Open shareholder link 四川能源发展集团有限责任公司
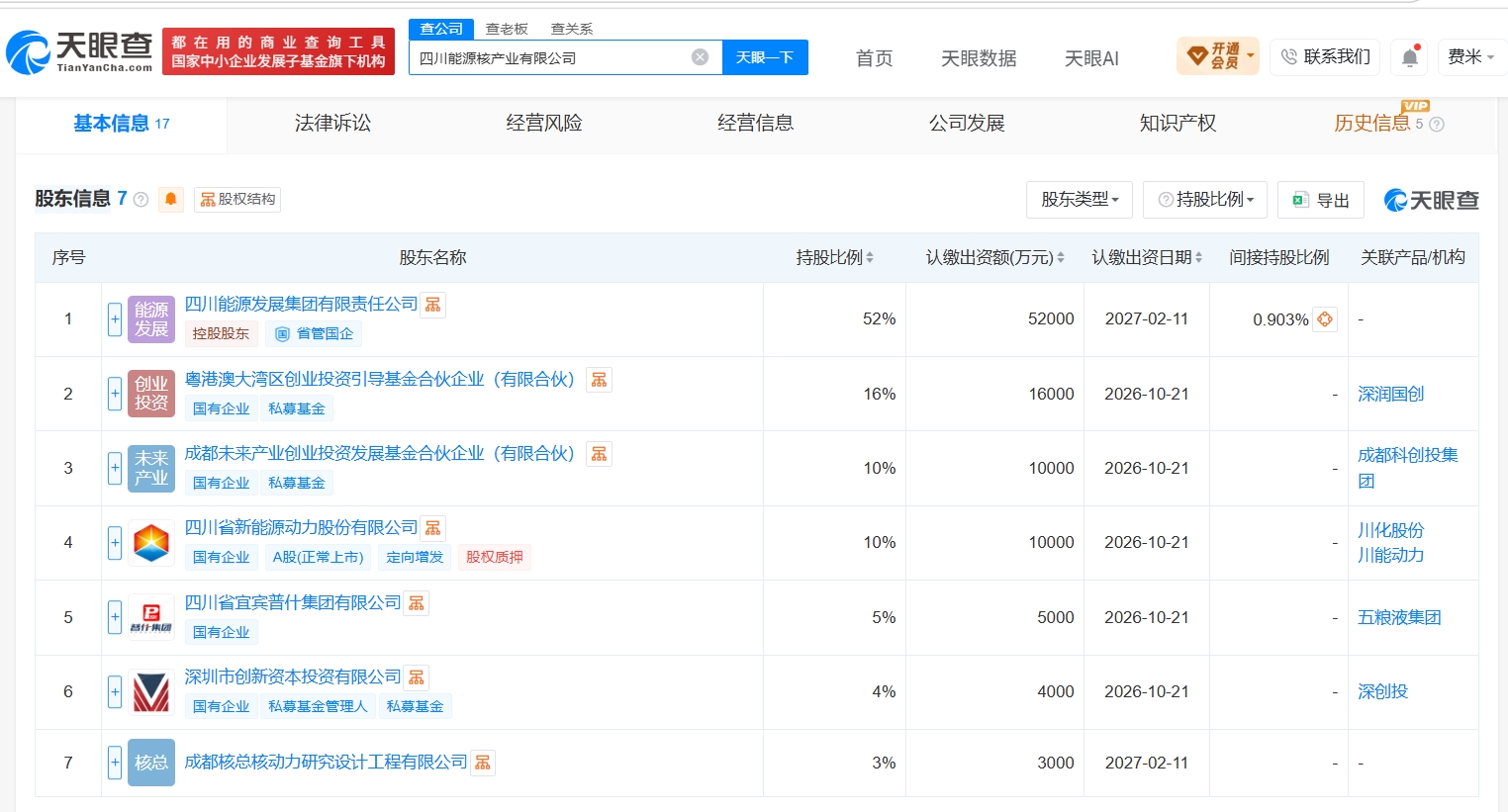Screen dimensions: 1508x812 301,305
